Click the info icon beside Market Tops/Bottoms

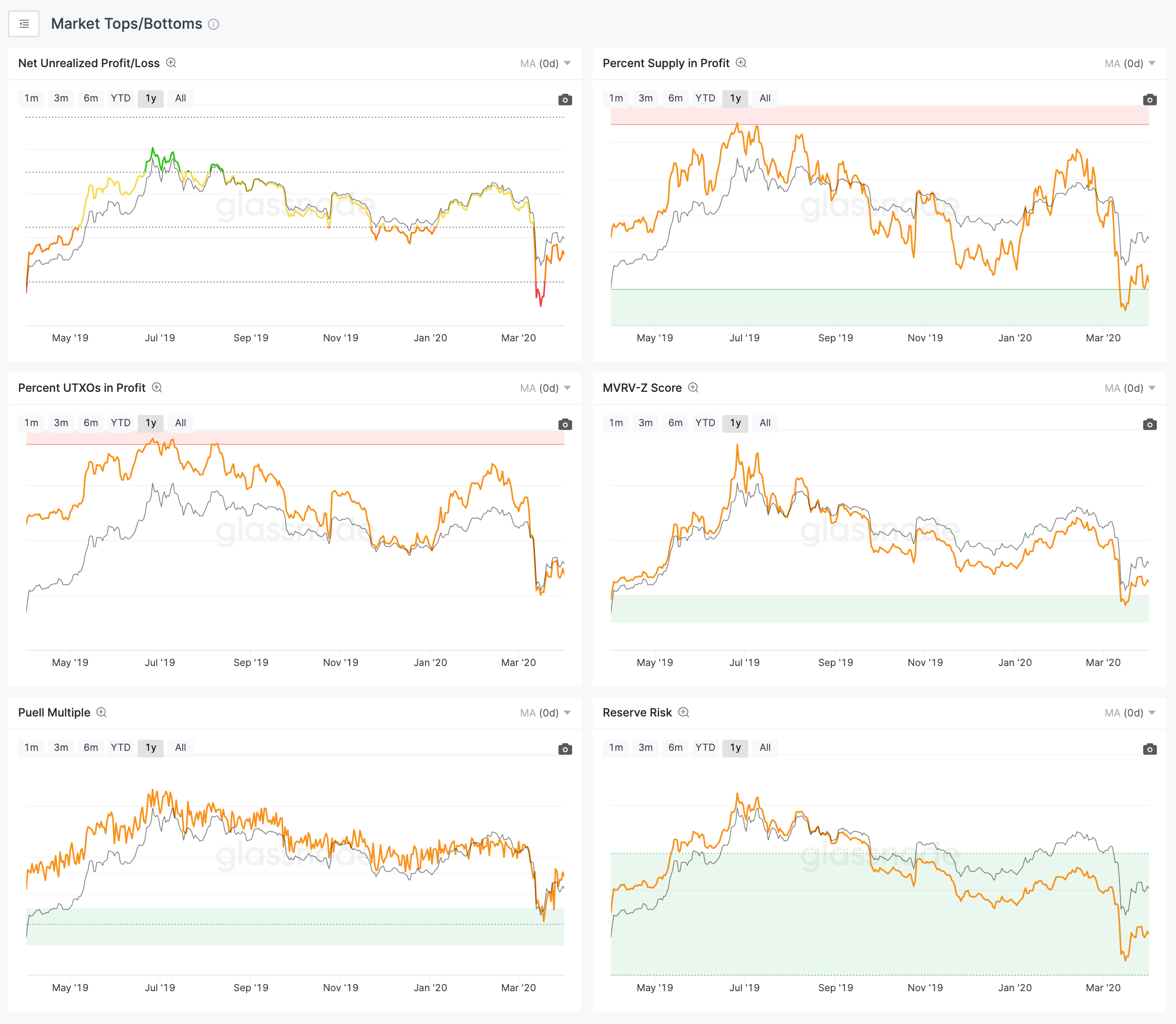coord(213,24)
